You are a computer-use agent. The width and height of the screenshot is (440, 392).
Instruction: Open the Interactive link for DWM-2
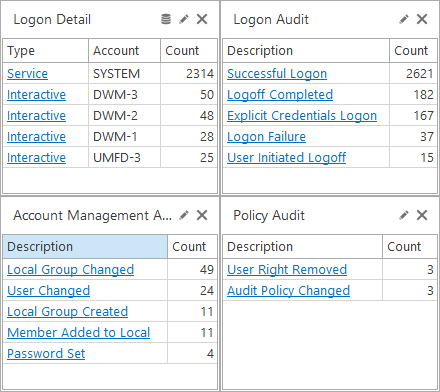click(36, 116)
